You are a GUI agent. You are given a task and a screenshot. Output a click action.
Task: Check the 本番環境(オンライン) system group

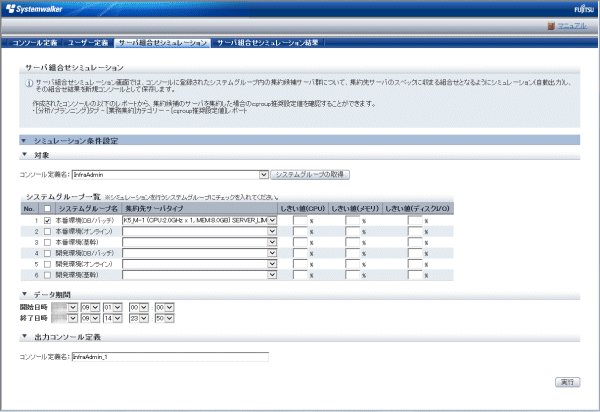(x=47, y=231)
